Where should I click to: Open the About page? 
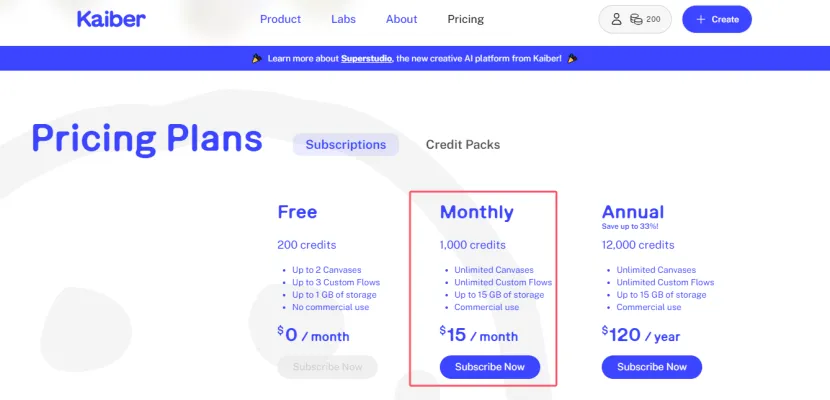(401, 19)
